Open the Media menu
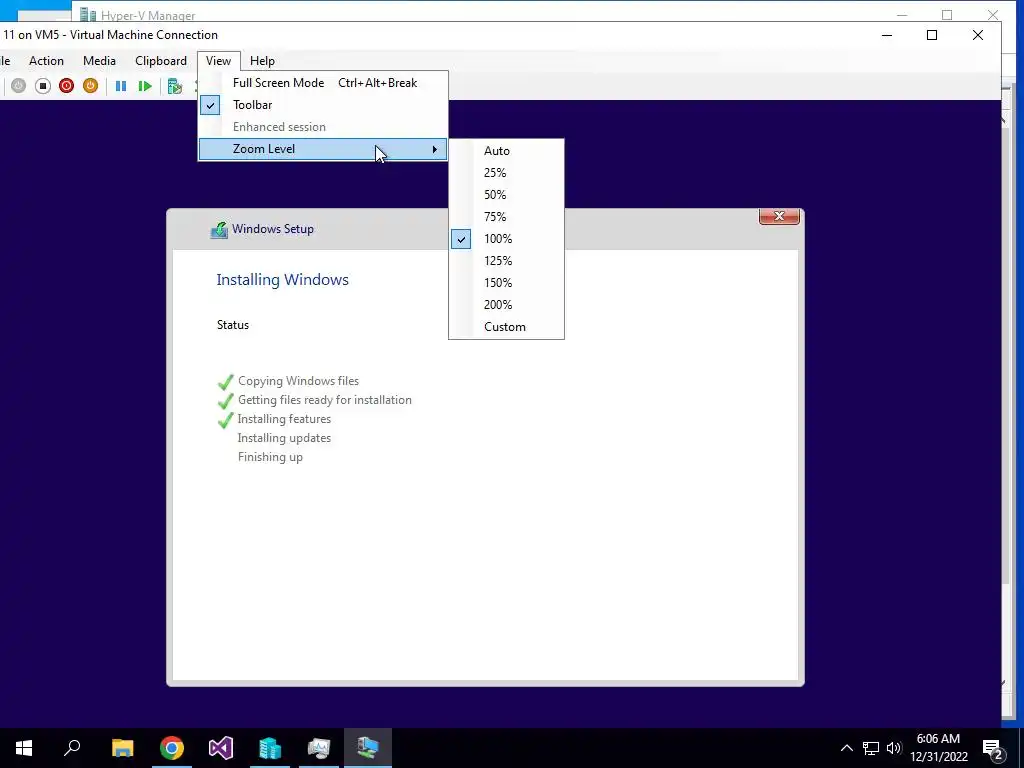Image resolution: width=1024 pixels, height=768 pixels. (99, 61)
